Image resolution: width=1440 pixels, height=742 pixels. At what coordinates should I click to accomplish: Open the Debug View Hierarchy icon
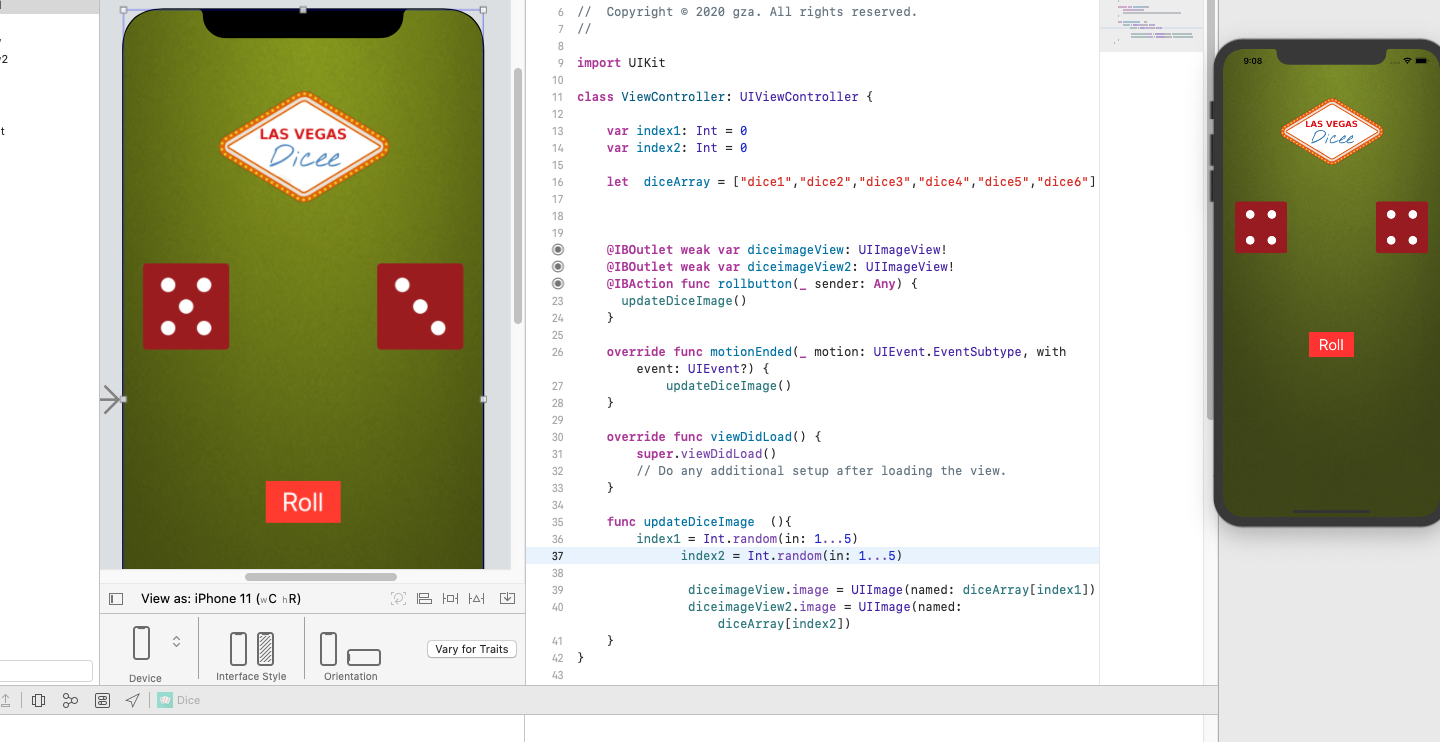pos(39,700)
